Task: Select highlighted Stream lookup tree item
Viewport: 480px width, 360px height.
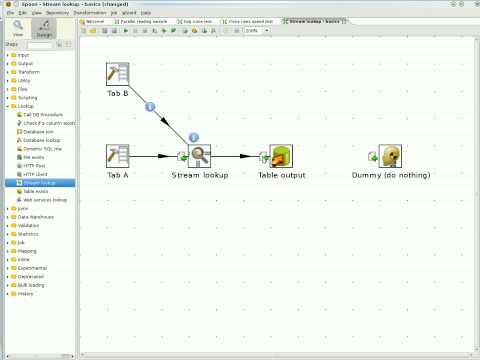Action: coord(40,183)
